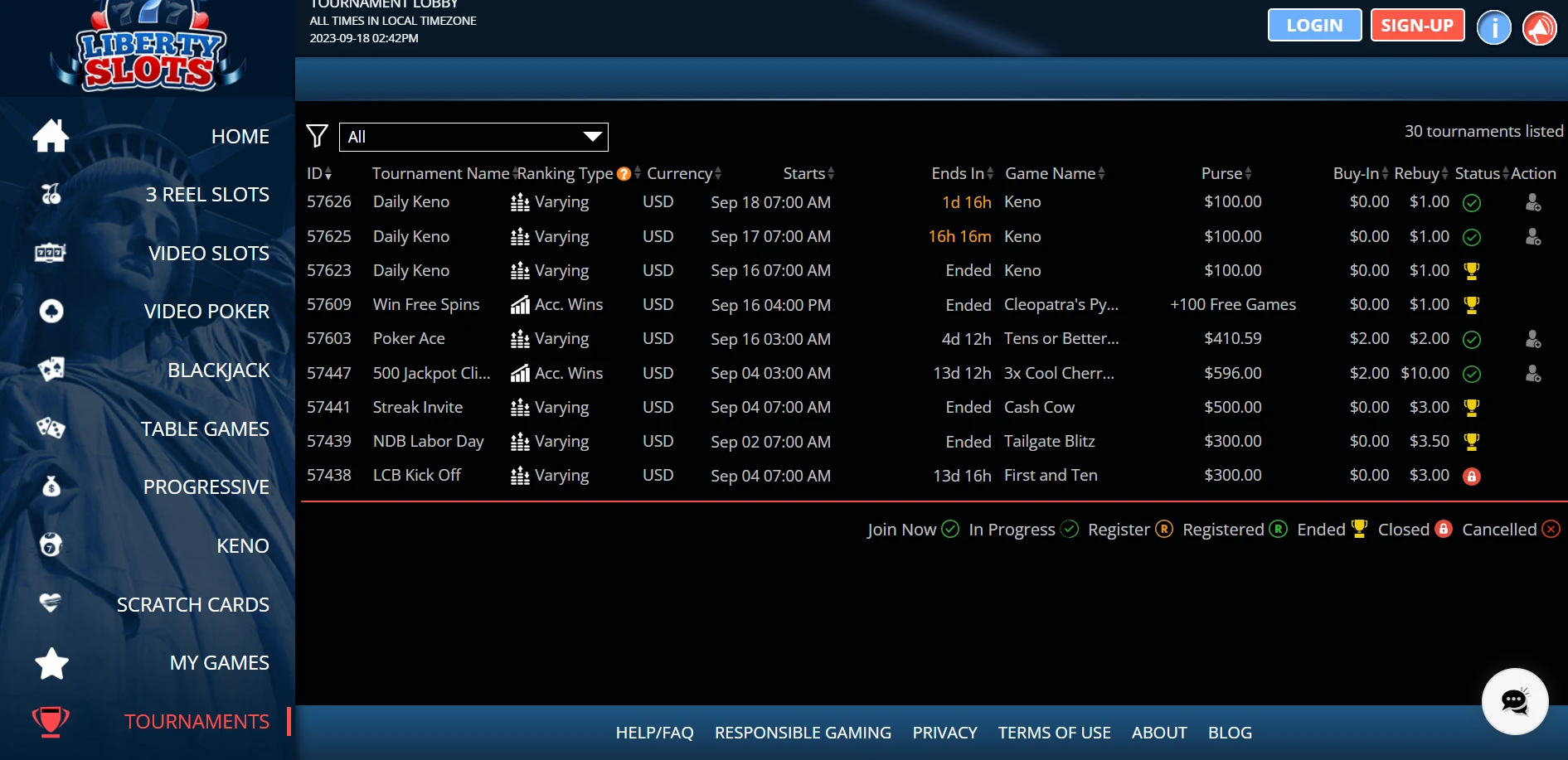
Task: Sort by Tournament Name column
Action: click(444, 173)
